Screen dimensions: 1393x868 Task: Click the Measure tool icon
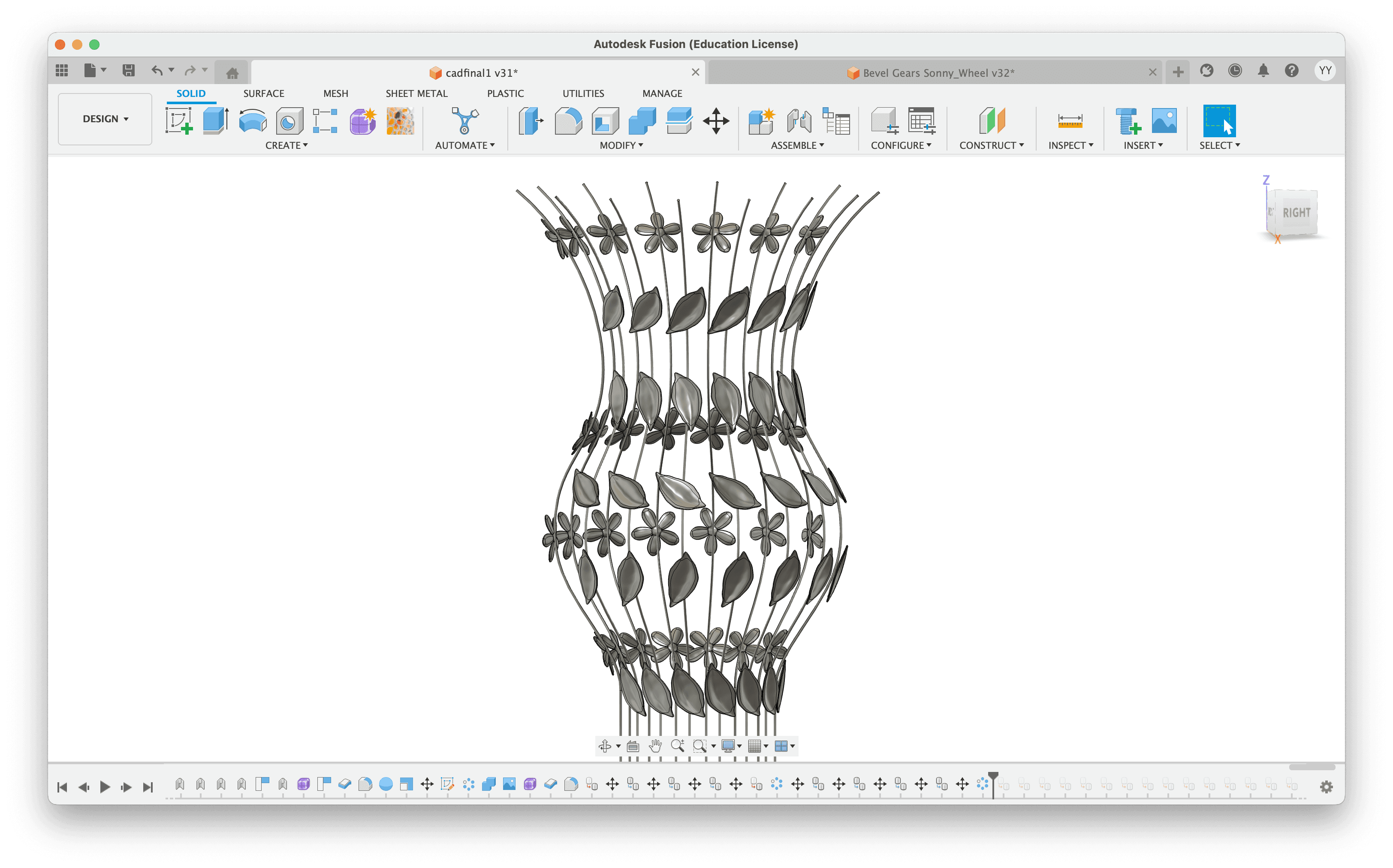pos(1070,121)
